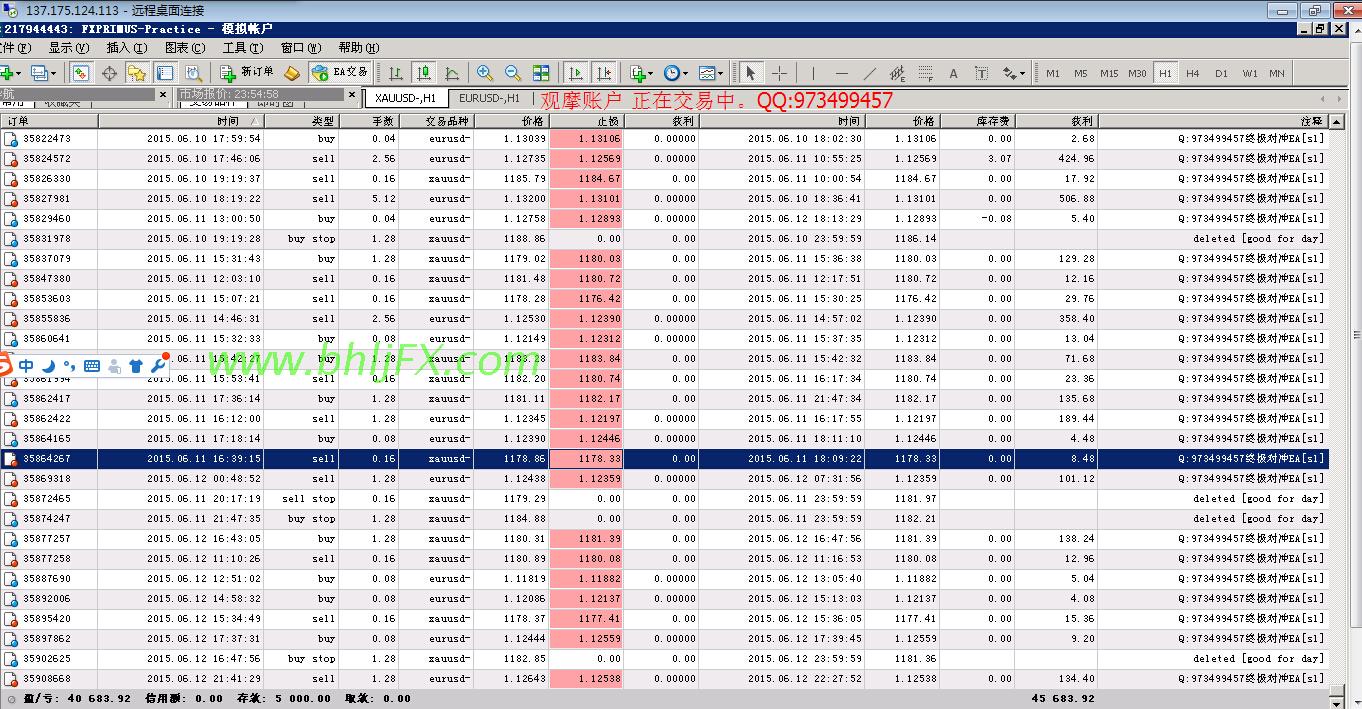Open the 窗口 menu
Viewport: 1362px width, 709px height.
pyautogui.click(x=300, y=47)
